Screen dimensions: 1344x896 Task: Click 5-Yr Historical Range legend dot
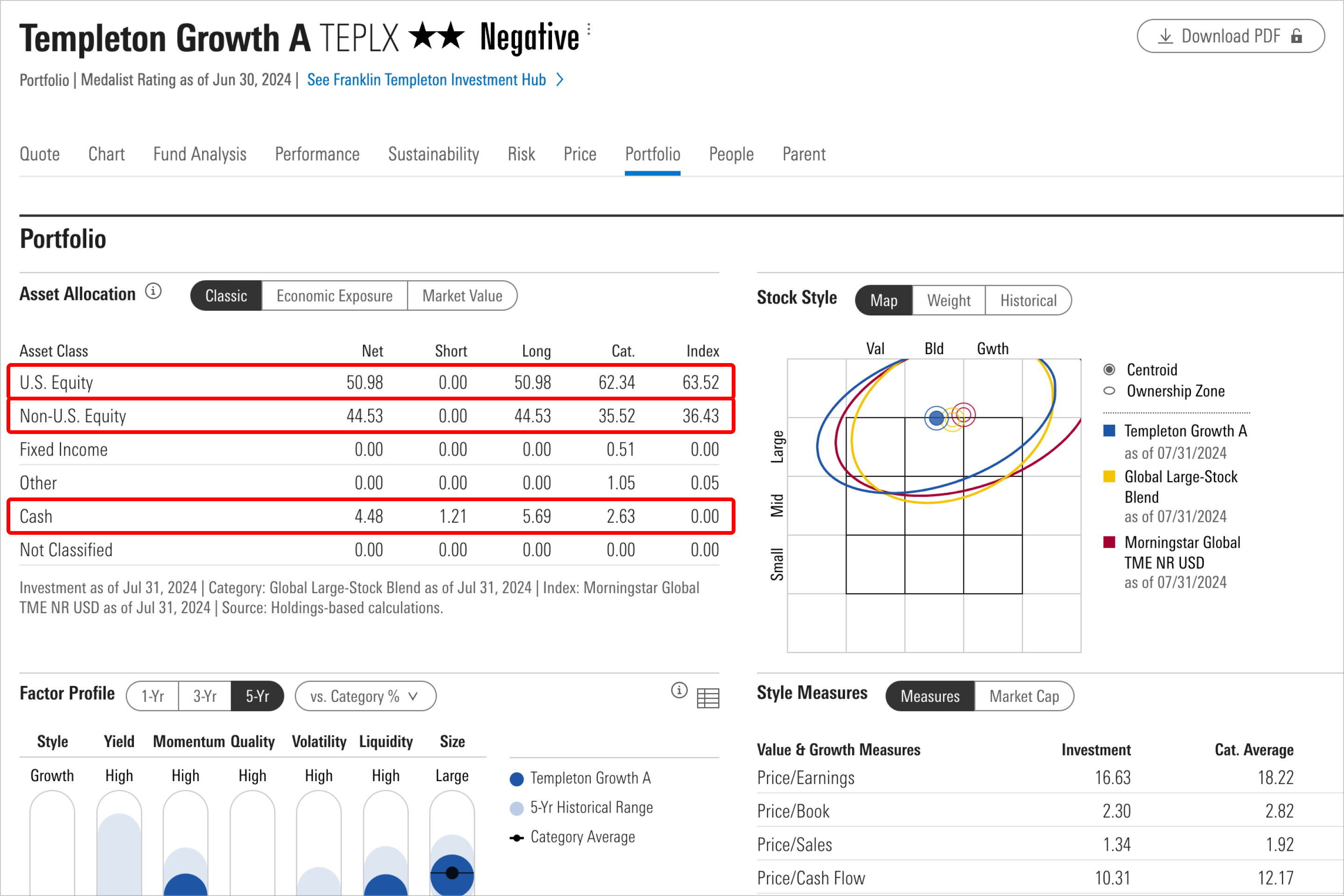click(517, 809)
